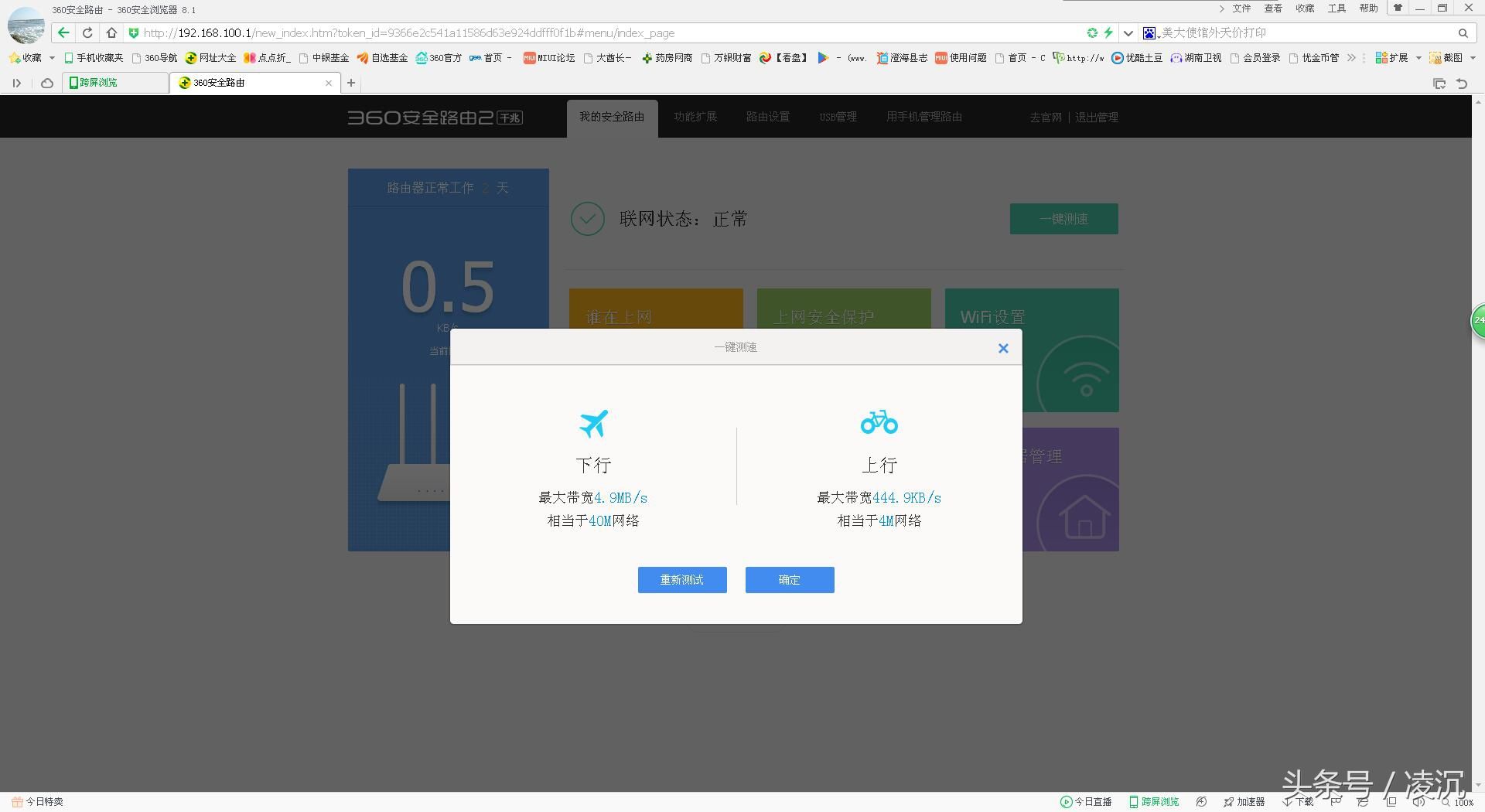Open the 优酷土豆 bookmark

(x=1137, y=58)
